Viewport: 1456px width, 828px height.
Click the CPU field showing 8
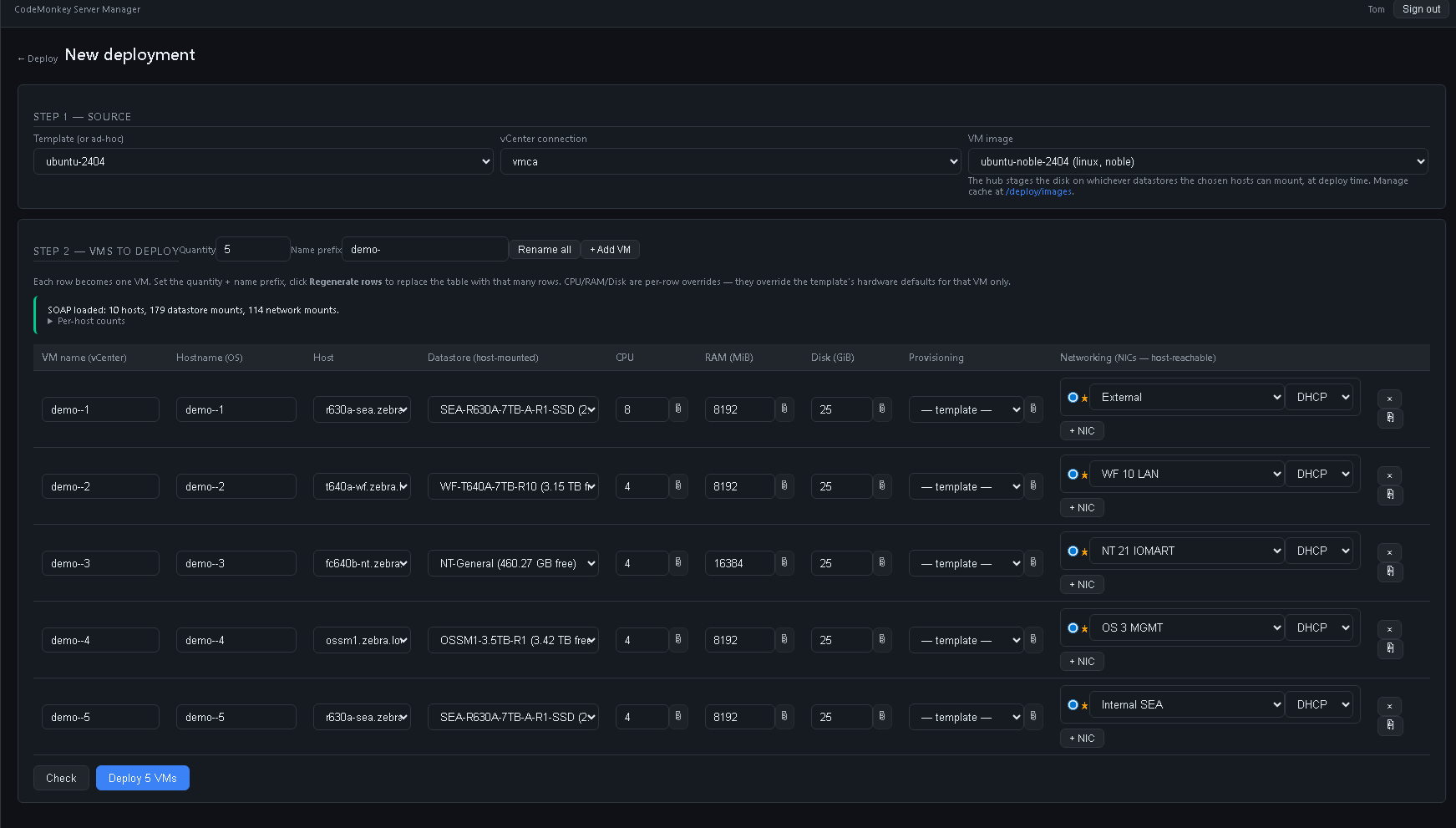[642, 409]
